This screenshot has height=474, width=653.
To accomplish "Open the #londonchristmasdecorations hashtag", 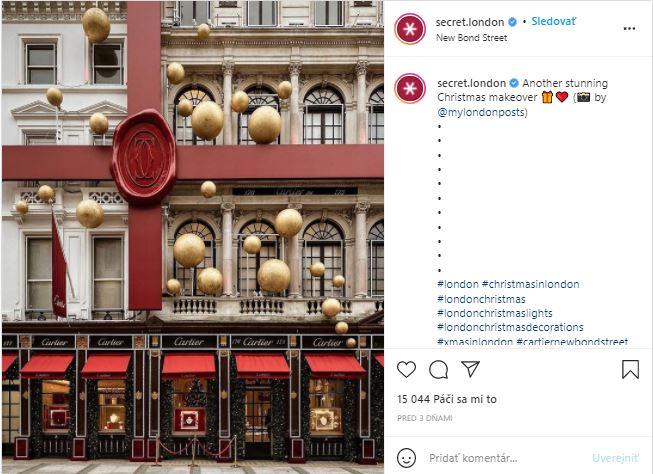I will (510, 327).
